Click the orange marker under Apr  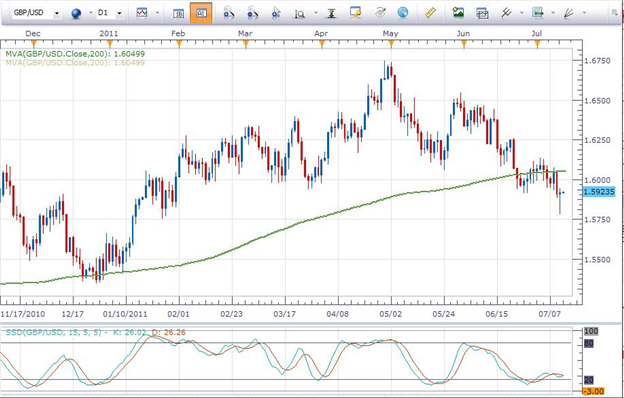pyautogui.click(x=322, y=43)
